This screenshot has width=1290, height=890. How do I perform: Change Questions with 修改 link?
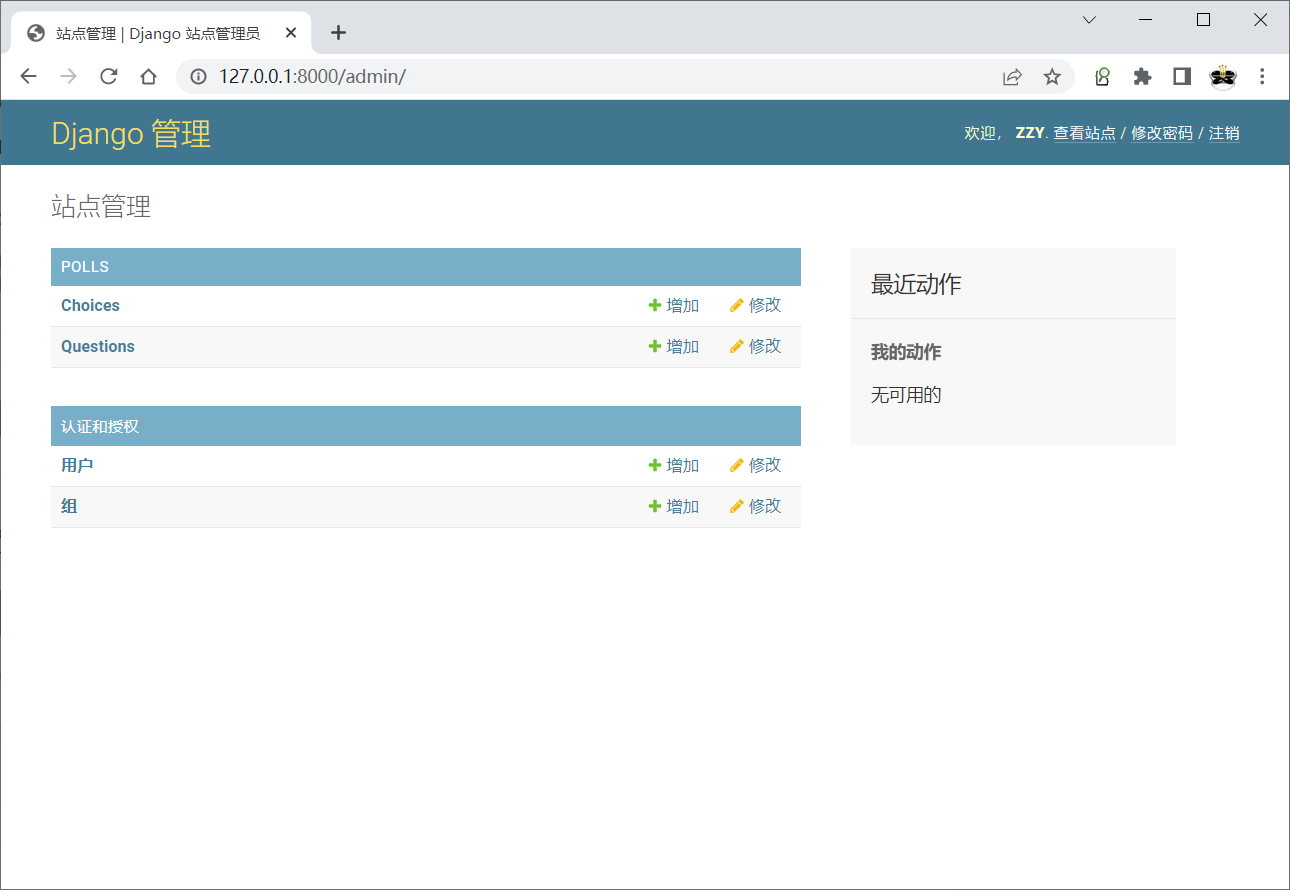click(756, 347)
